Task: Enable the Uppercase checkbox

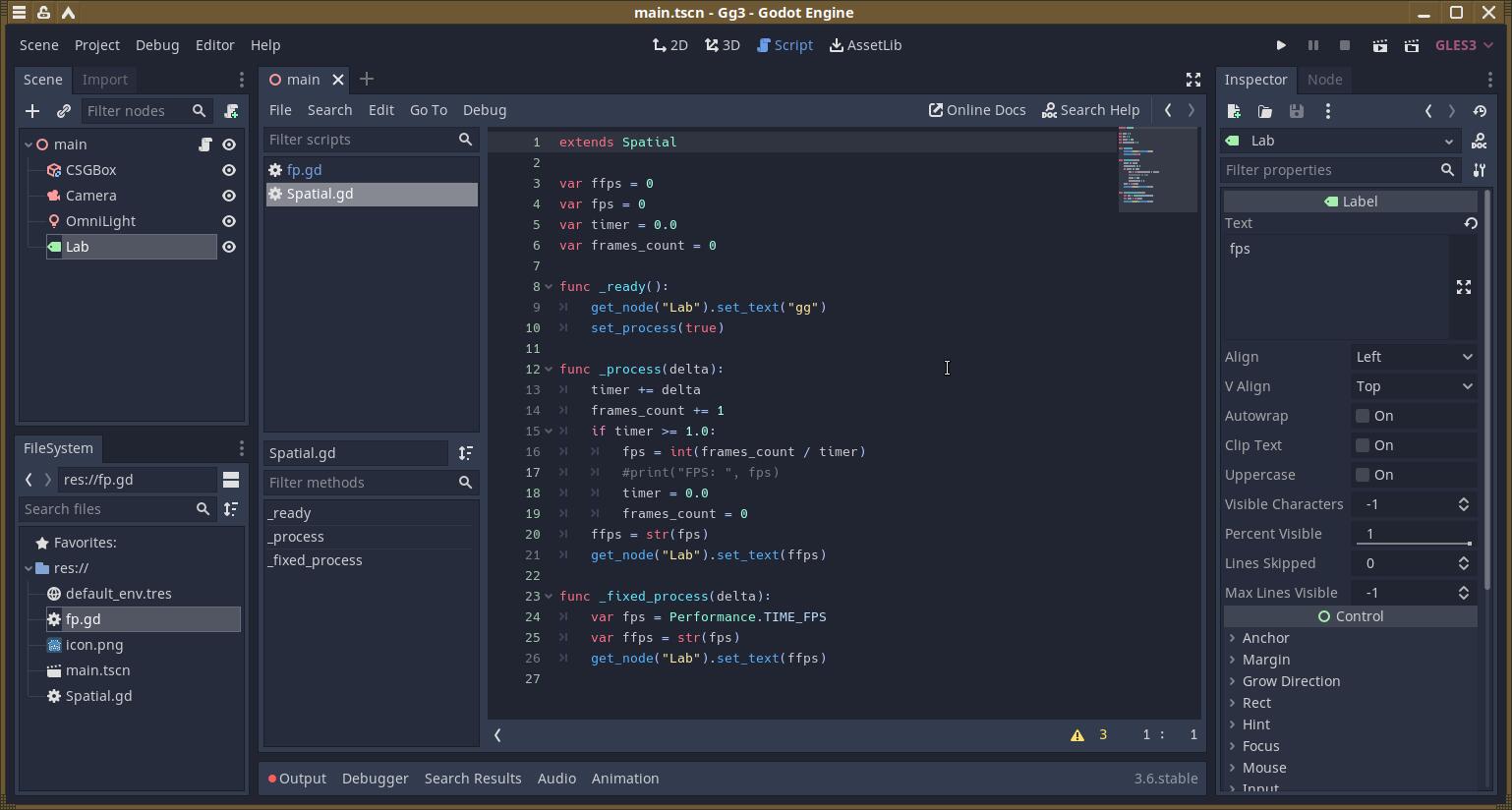Action: click(1363, 475)
